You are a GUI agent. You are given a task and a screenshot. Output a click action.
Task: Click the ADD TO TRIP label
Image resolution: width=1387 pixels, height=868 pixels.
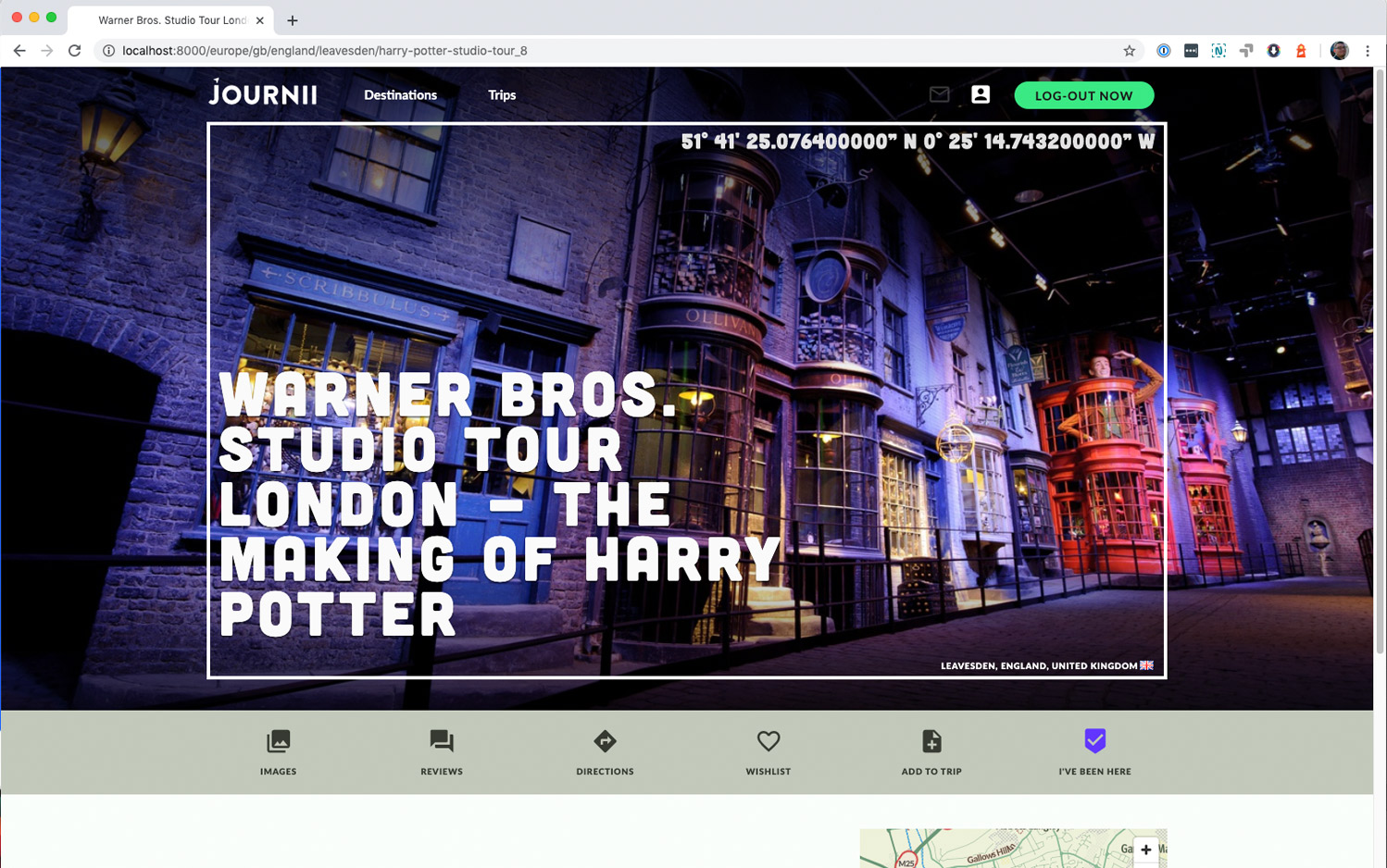931,772
